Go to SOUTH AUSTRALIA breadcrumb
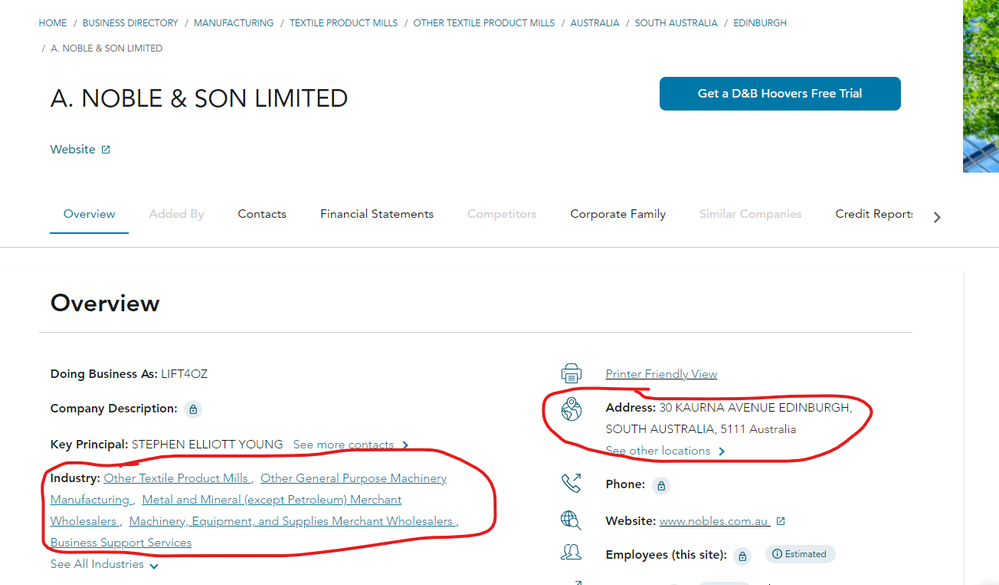Screen dimensions: 999x585 pos(676,23)
